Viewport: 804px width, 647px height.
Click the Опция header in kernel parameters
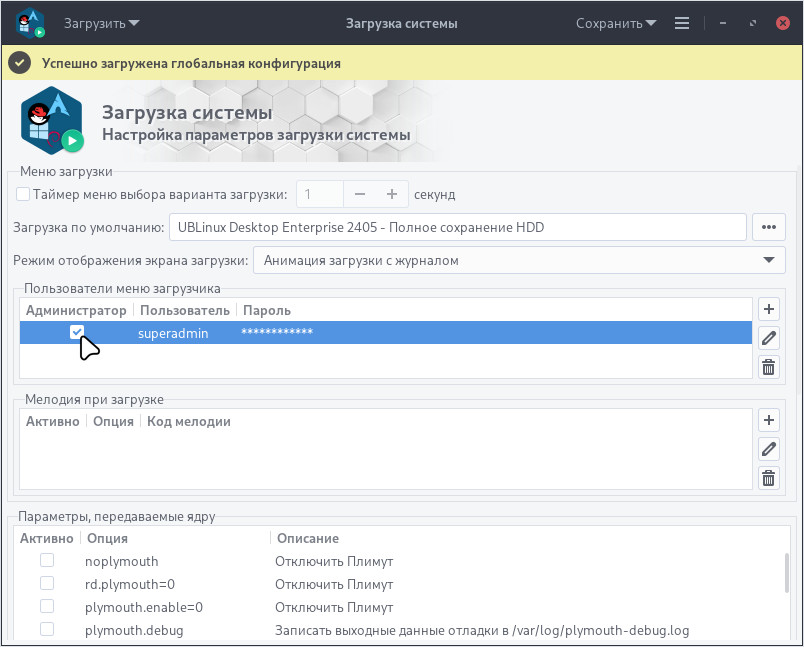tap(107, 539)
